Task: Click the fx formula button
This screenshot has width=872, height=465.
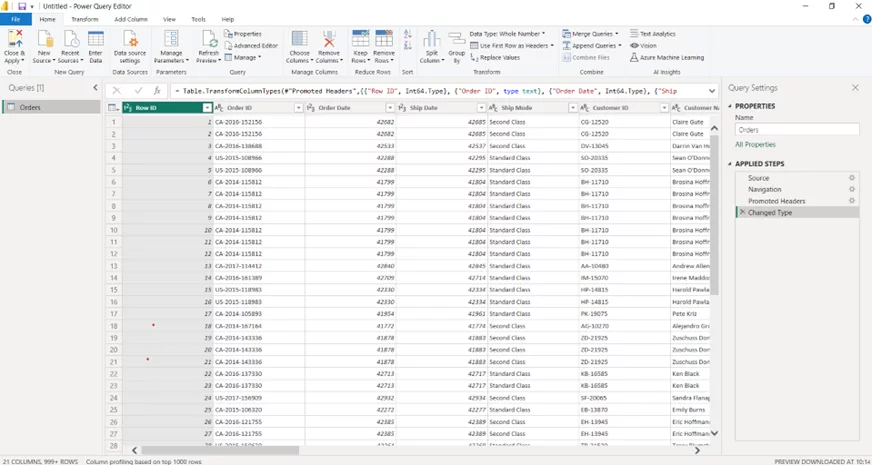Action: [157, 91]
